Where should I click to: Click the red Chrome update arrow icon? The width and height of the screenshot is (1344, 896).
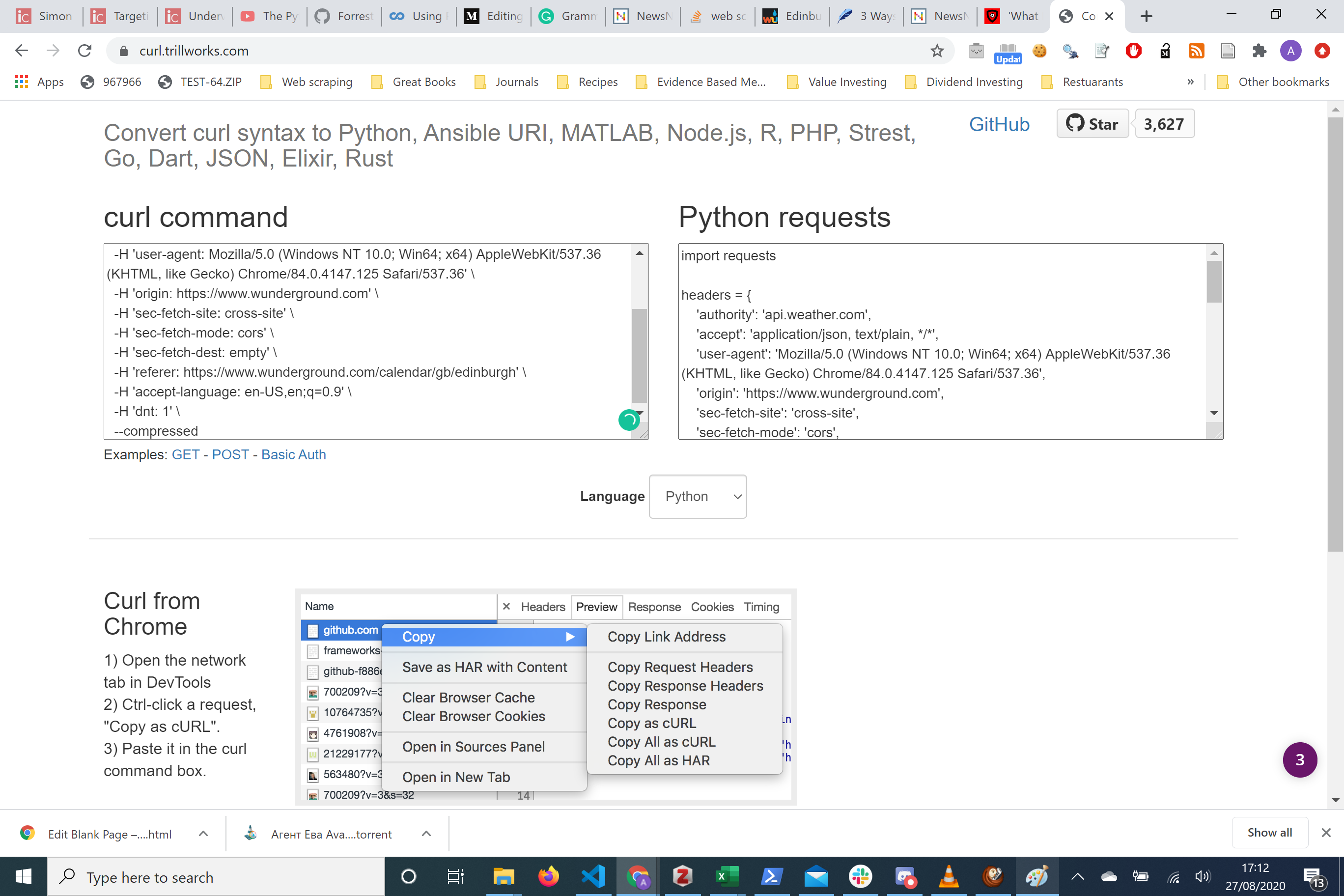pos(1322,51)
